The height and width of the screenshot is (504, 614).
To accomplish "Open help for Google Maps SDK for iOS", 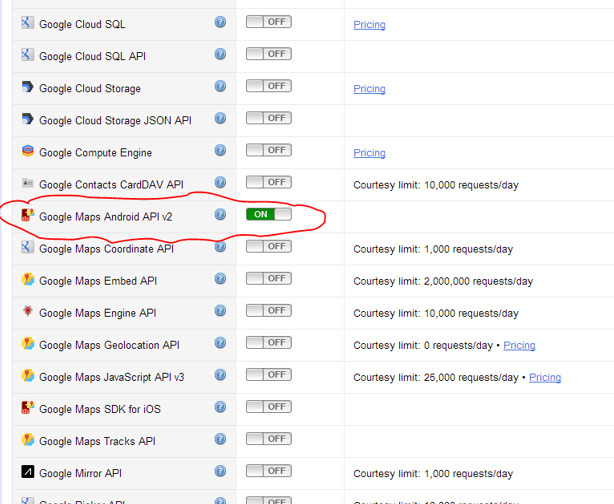I will click(220, 407).
